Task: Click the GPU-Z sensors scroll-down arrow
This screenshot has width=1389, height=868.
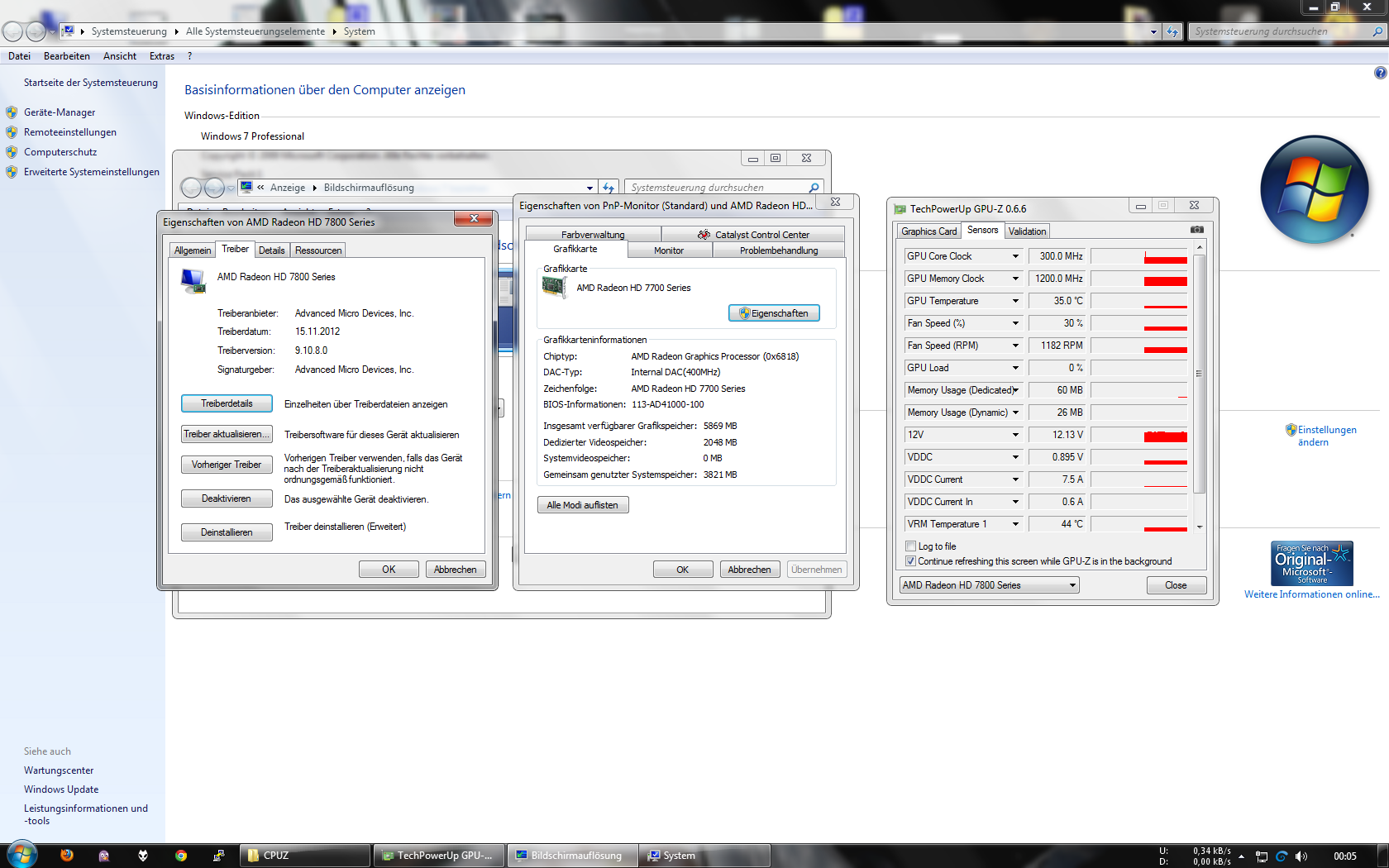Action: click(x=1199, y=527)
